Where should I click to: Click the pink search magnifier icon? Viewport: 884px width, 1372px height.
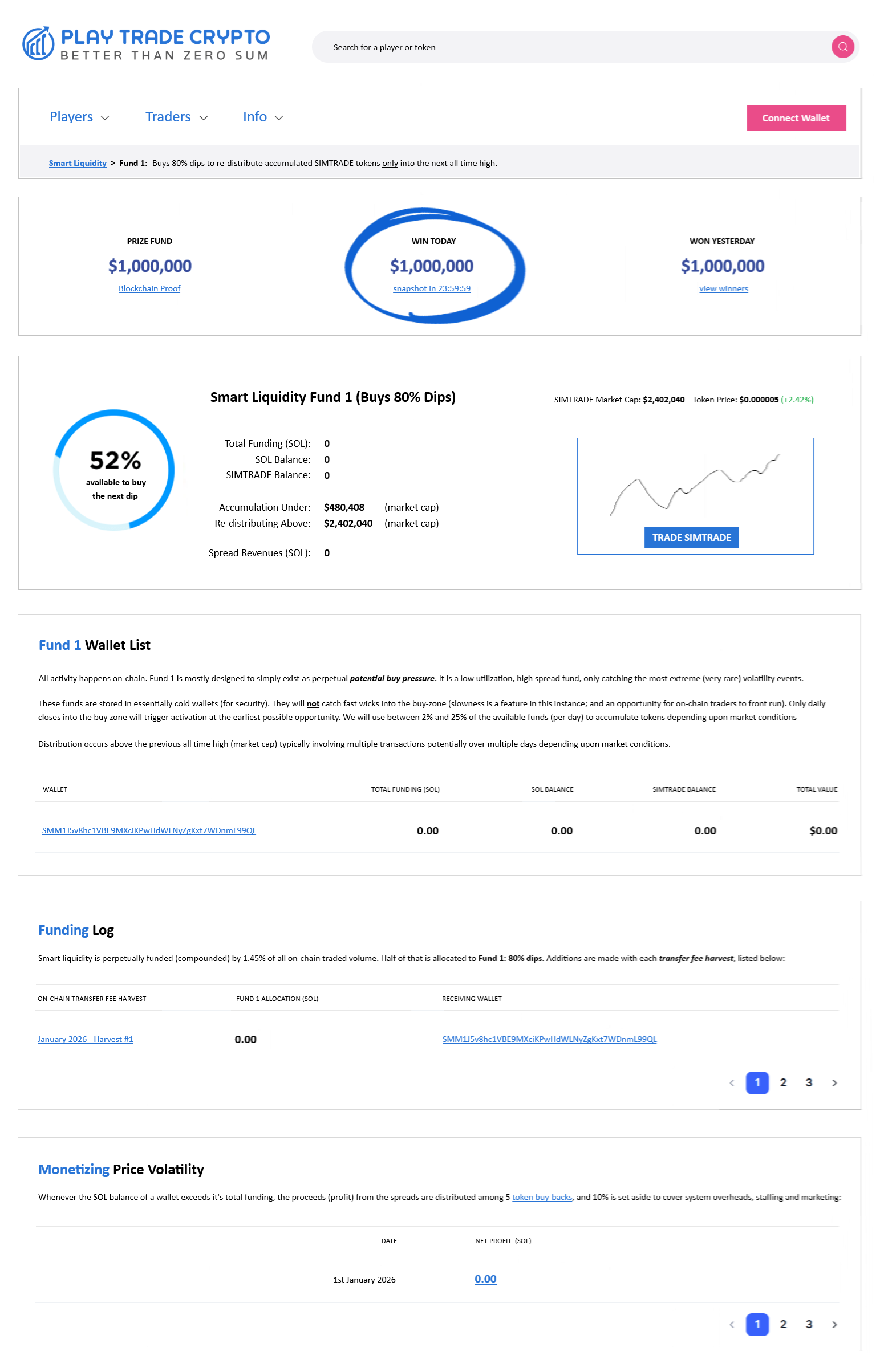pos(842,47)
